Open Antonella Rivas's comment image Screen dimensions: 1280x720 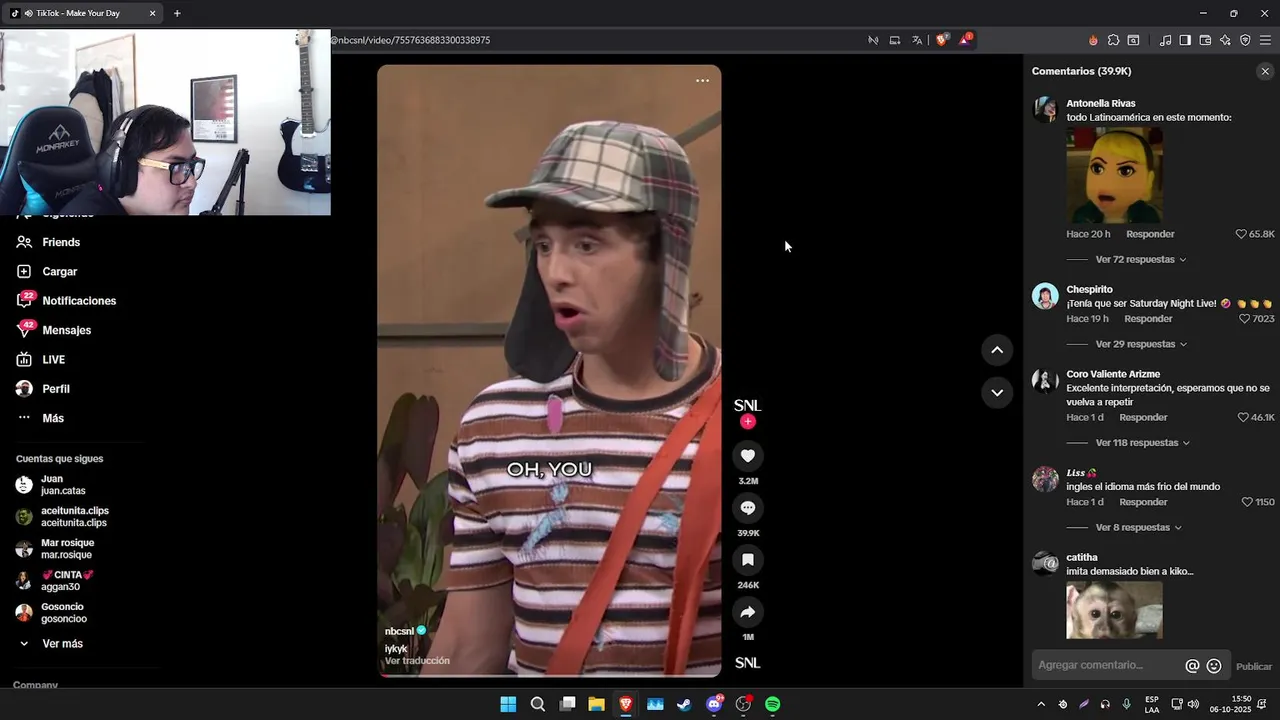pyautogui.click(x=1114, y=175)
